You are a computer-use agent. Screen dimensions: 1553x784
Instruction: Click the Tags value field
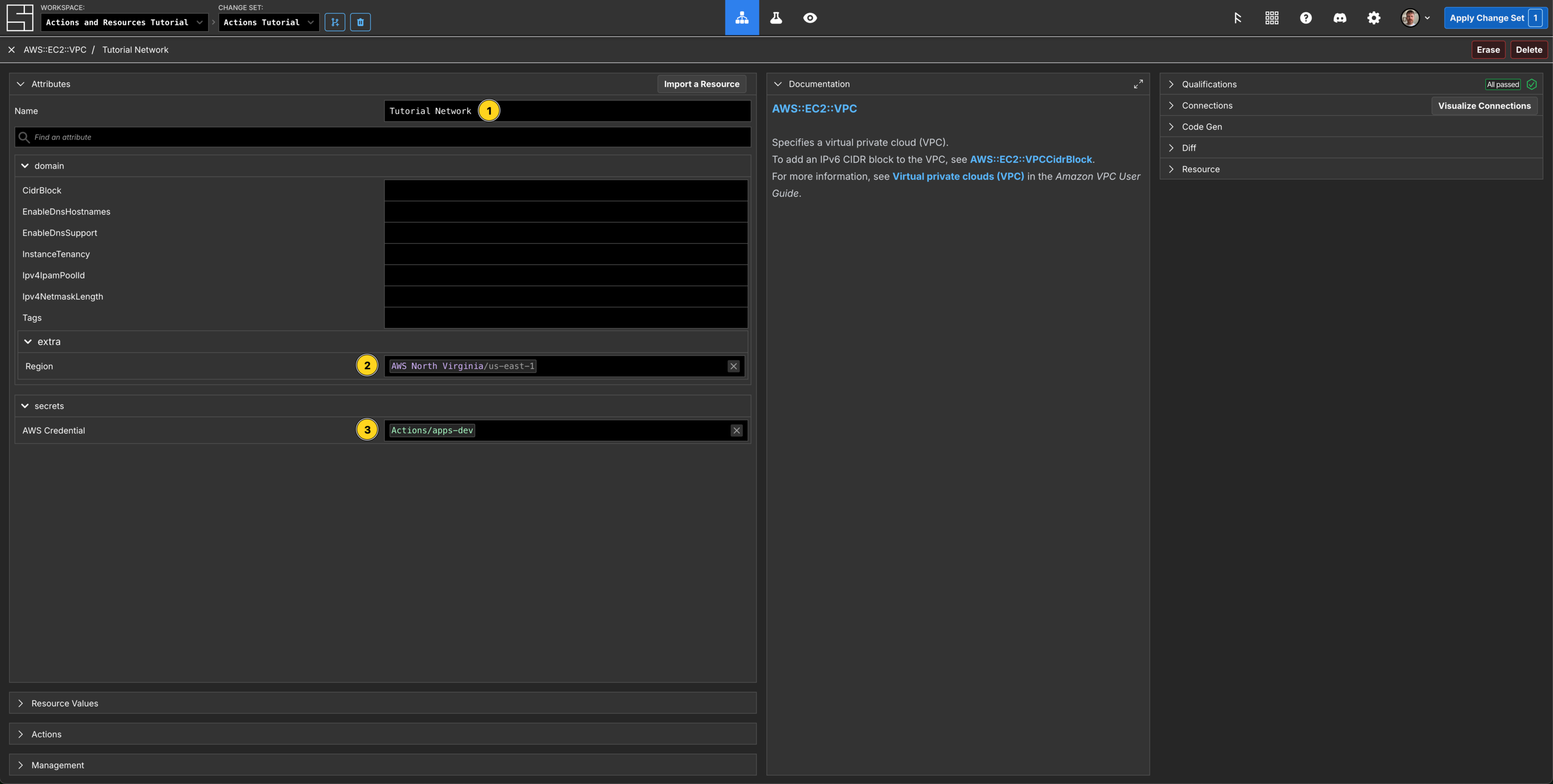(566, 318)
